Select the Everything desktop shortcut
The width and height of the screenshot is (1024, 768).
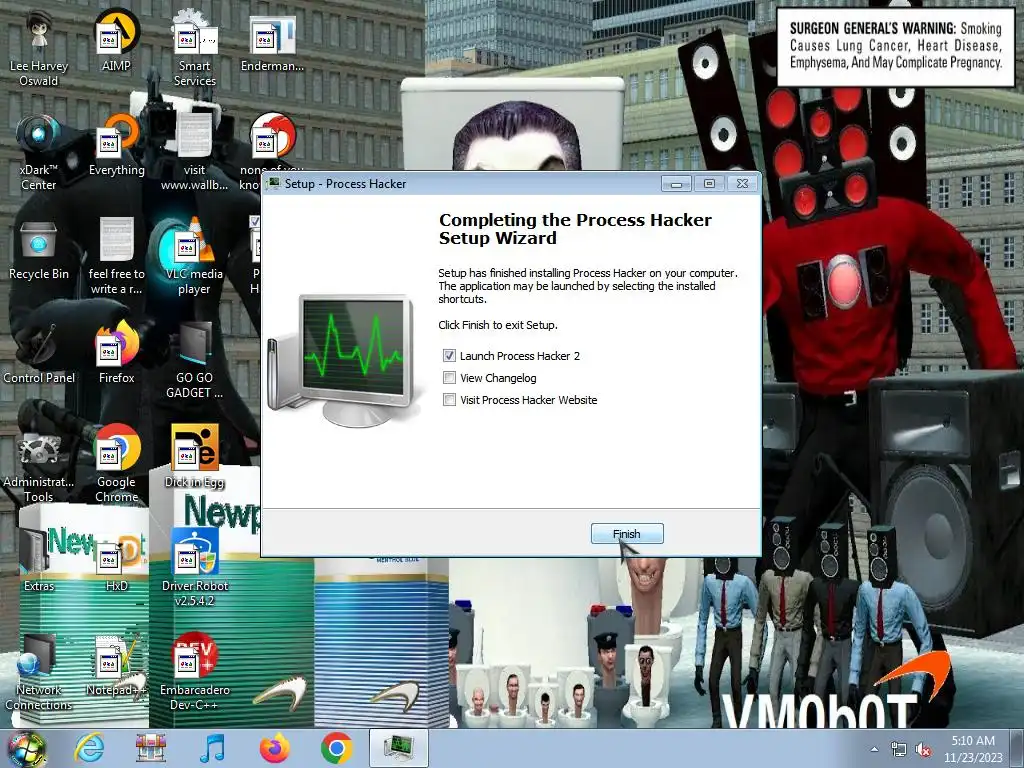pyautogui.click(x=116, y=146)
